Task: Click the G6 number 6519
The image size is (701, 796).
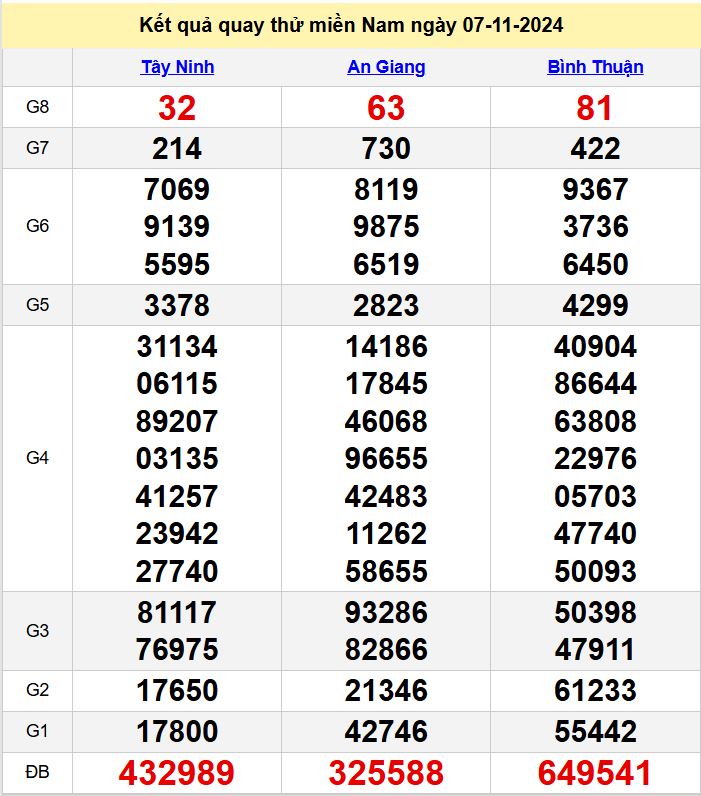Action: [386, 264]
